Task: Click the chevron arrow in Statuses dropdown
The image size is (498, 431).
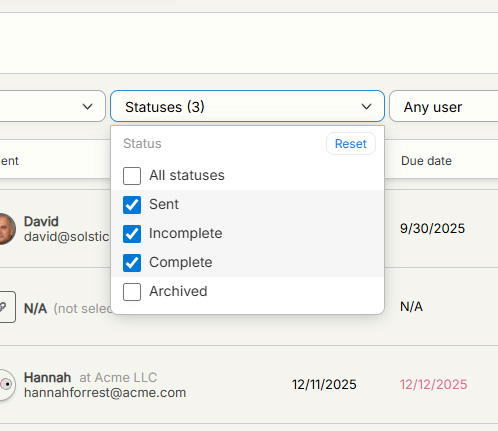Action: pyautogui.click(x=366, y=107)
